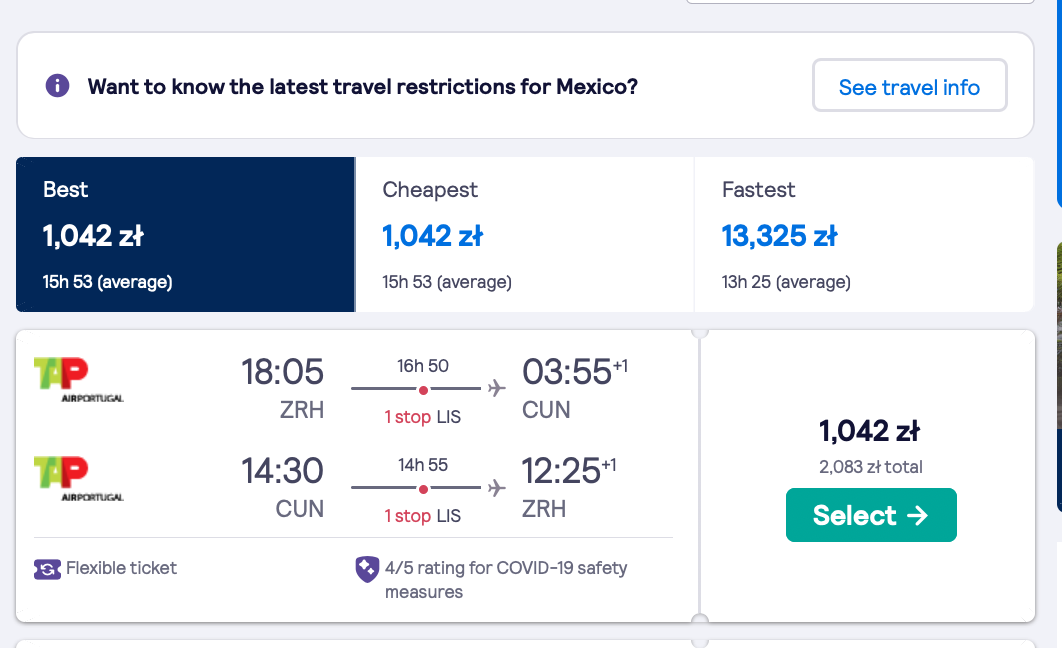Click the red stop dot on return flight

423,489
